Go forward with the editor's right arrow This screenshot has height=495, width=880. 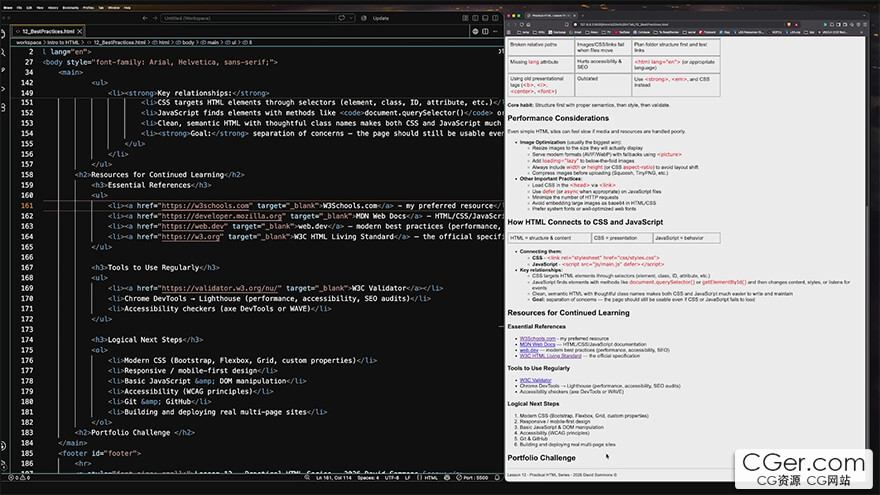click(x=155, y=18)
